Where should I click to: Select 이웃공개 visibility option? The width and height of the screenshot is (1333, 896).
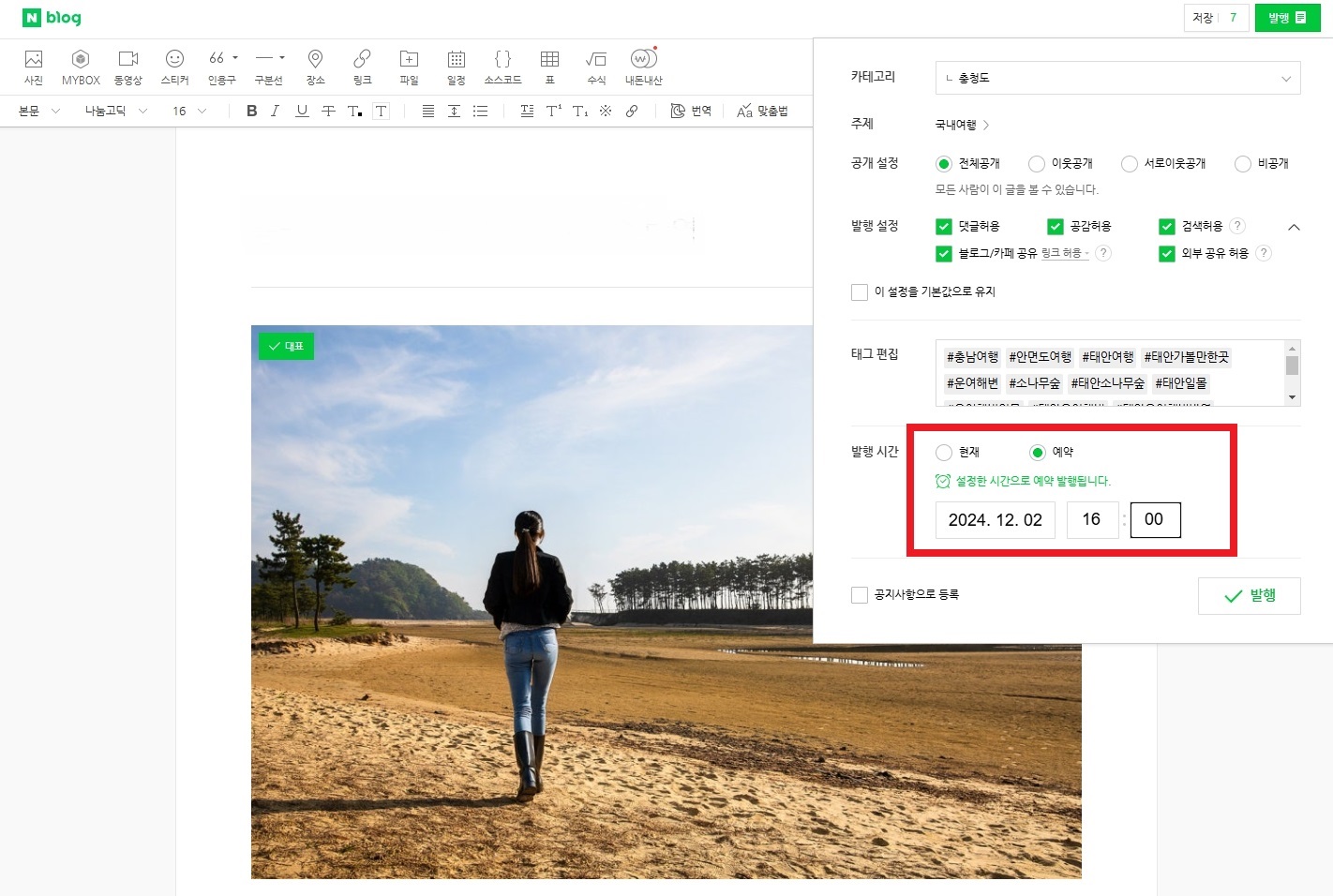(x=1037, y=164)
